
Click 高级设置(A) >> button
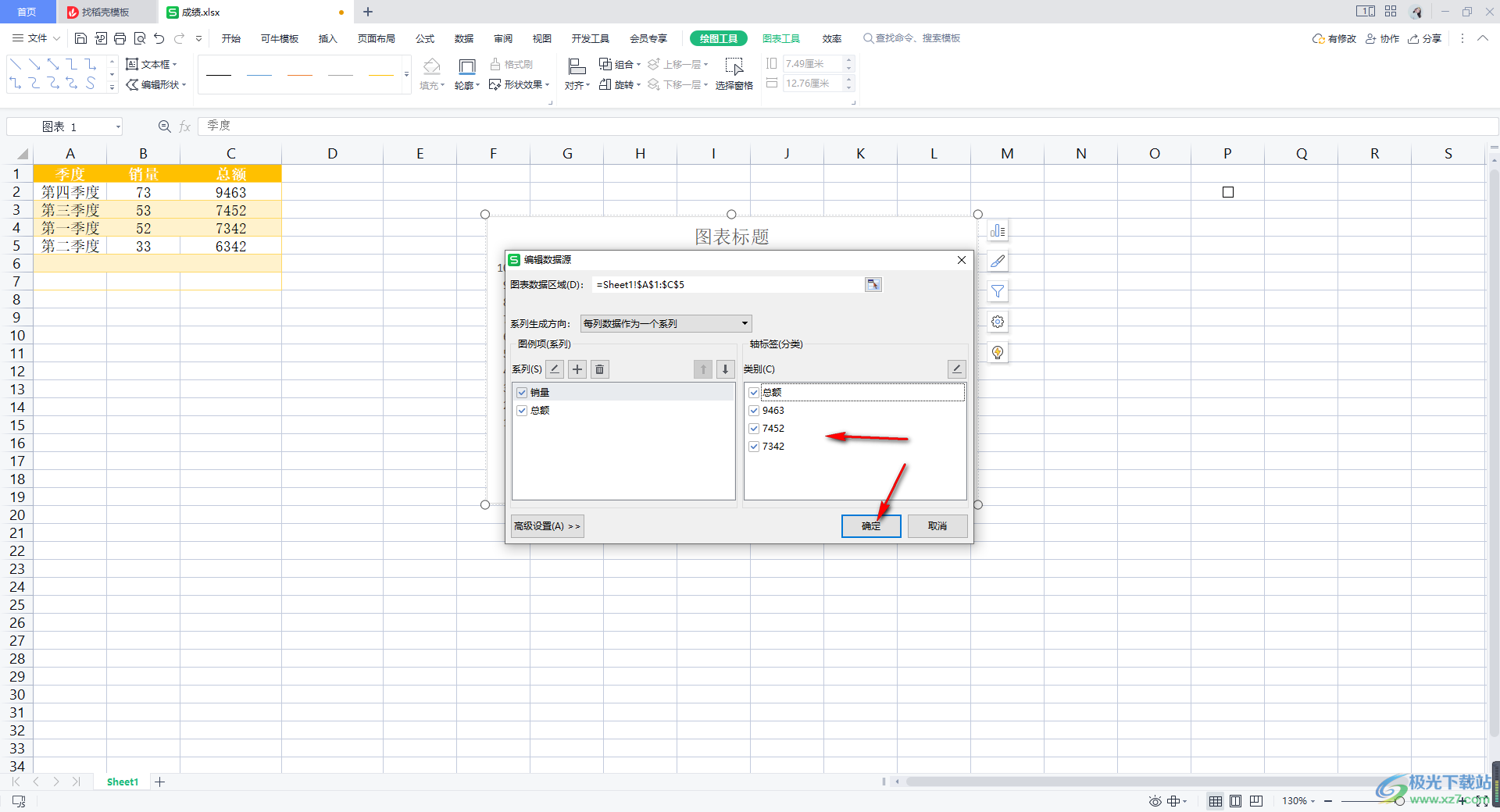(547, 526)
